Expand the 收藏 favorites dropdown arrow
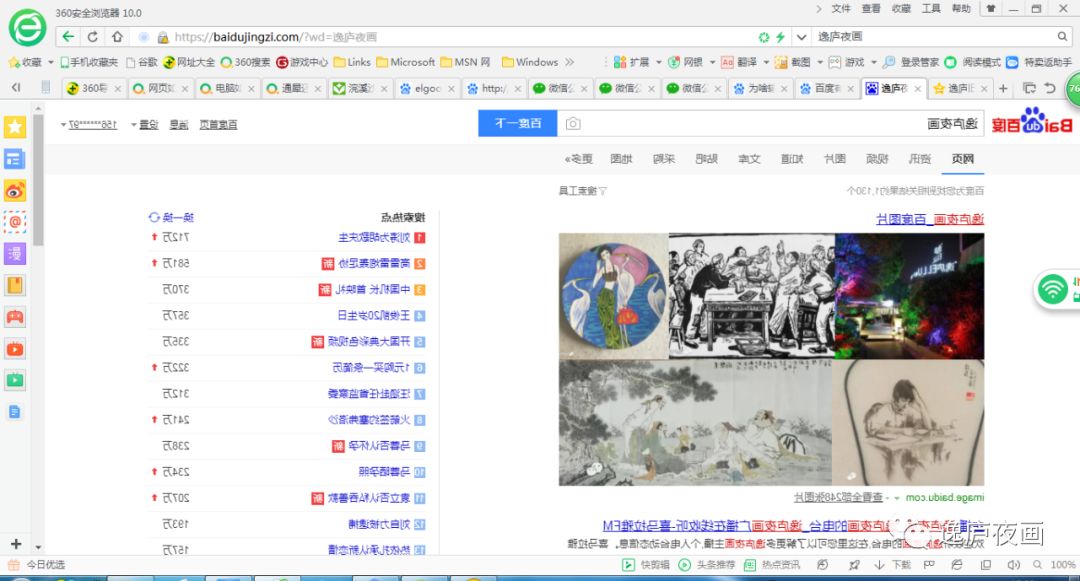Screen dimensions: 1080x581 click(x=51, y=62)
